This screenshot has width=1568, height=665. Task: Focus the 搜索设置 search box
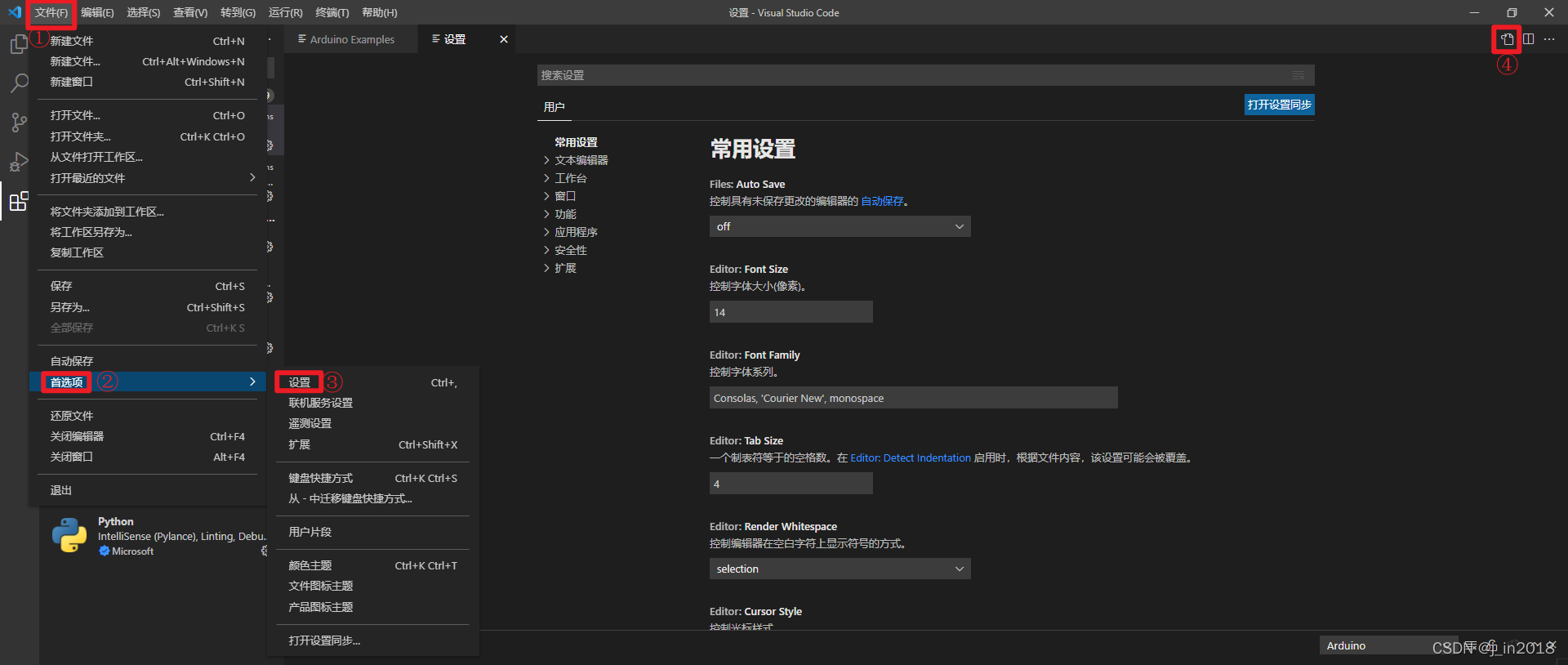tap(925, 75)
